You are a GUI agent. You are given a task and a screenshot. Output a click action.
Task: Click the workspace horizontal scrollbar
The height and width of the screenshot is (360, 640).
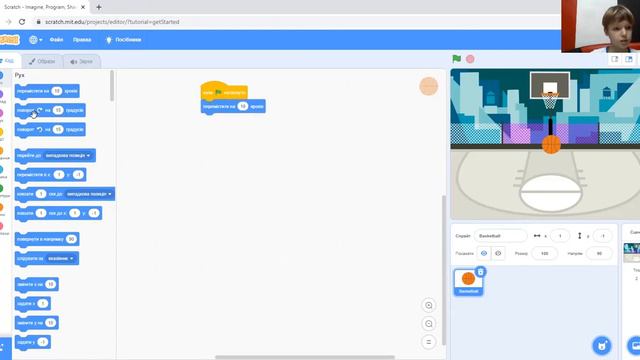tap(305, 357)
